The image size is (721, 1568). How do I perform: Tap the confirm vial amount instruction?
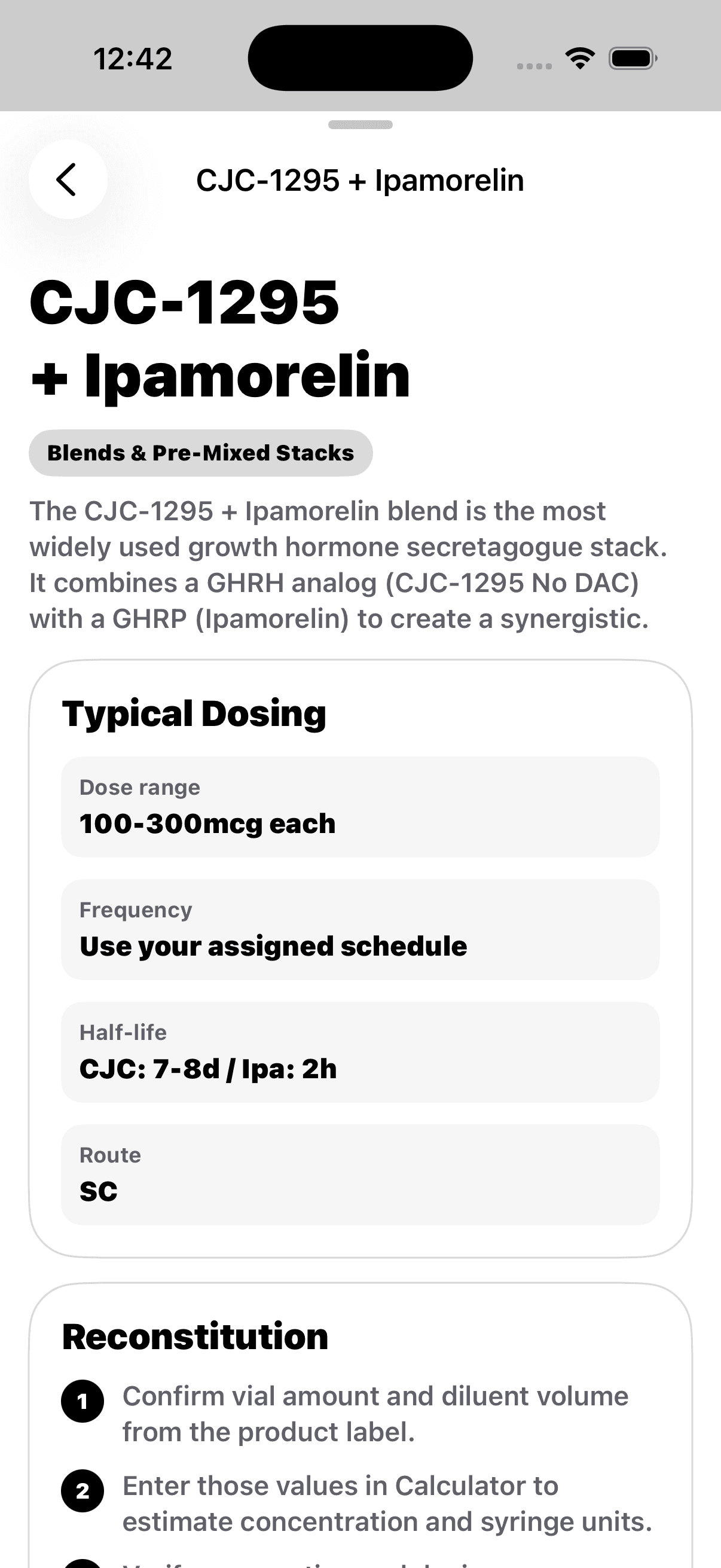coord(375,1414)
